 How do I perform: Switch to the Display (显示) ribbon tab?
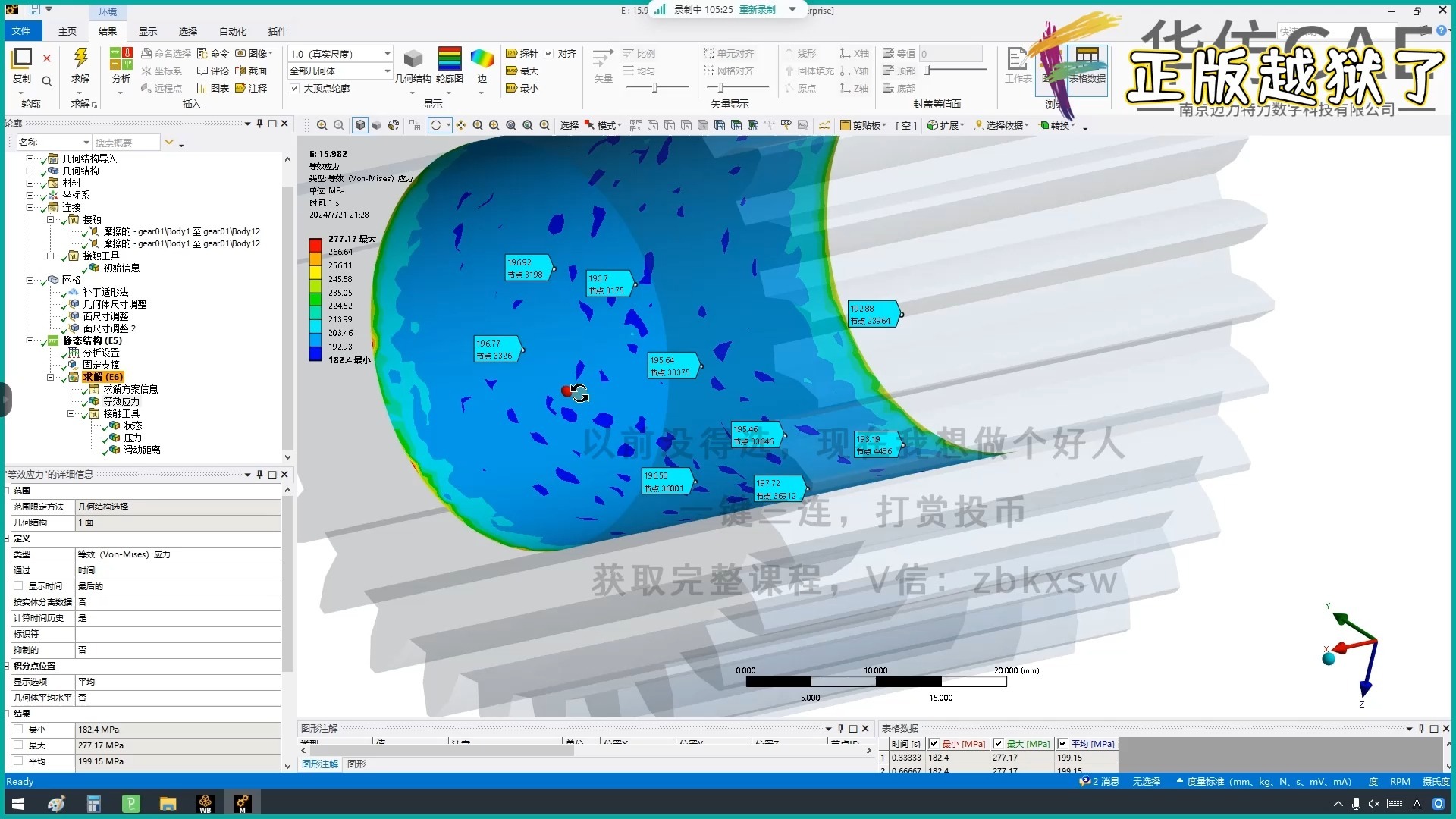[x=148, y=31]
